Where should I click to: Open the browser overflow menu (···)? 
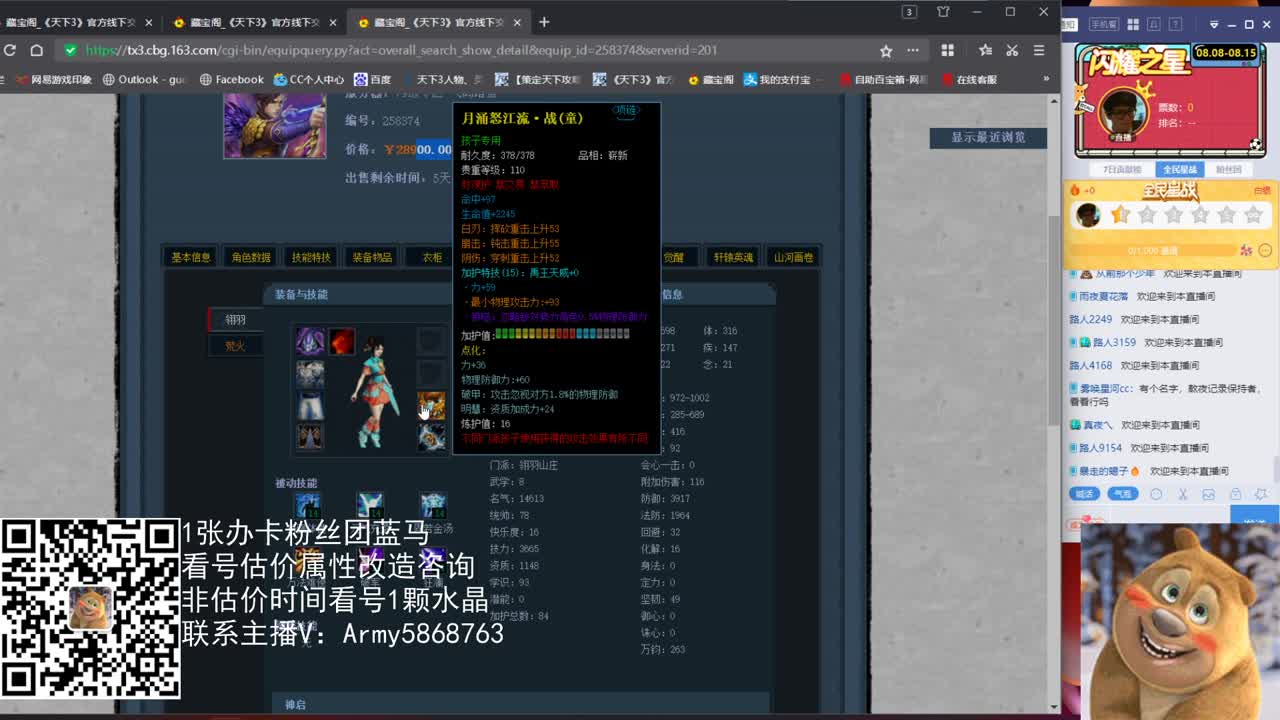912,49
